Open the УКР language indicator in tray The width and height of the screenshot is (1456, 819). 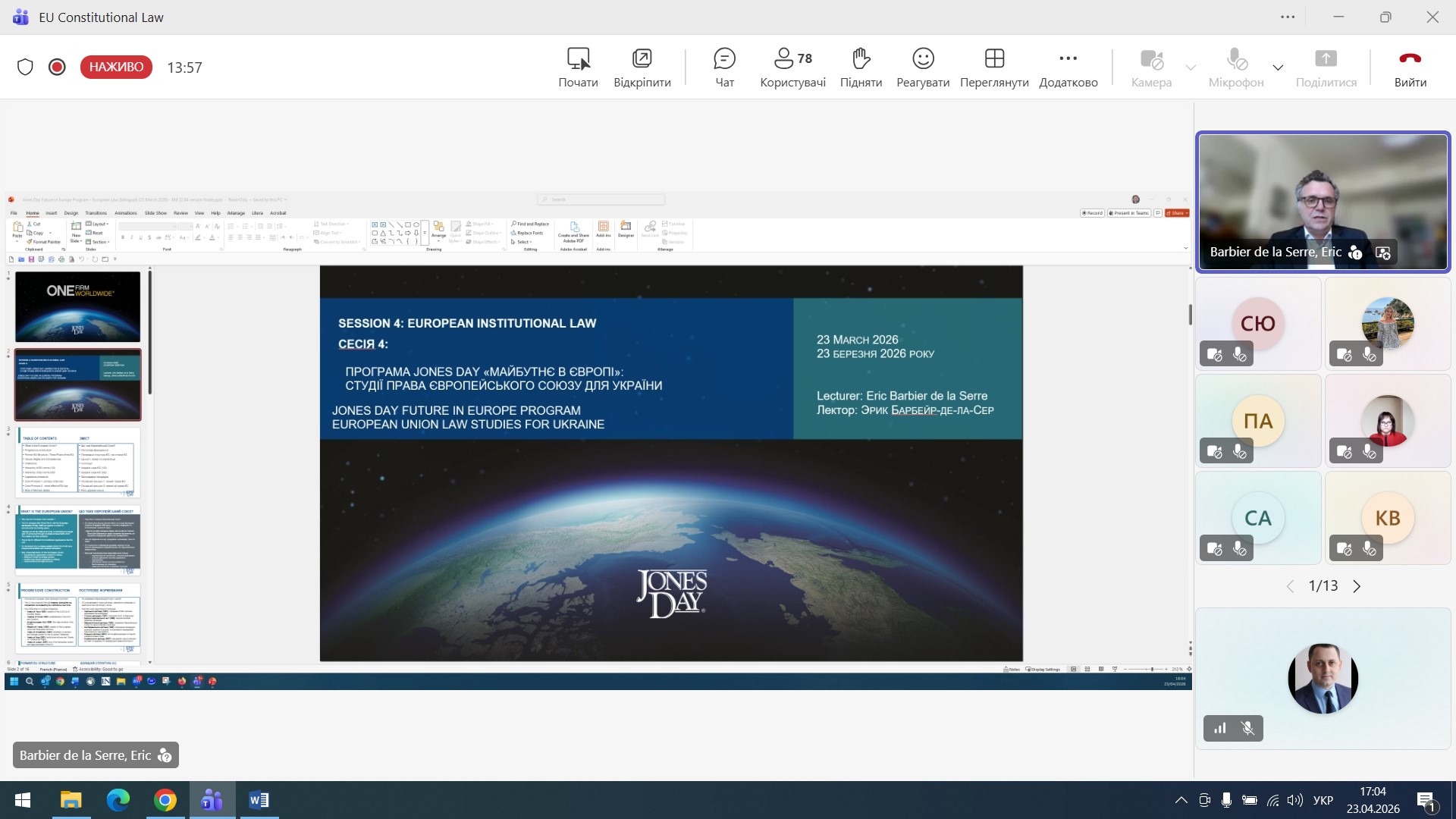point(1323,800)
